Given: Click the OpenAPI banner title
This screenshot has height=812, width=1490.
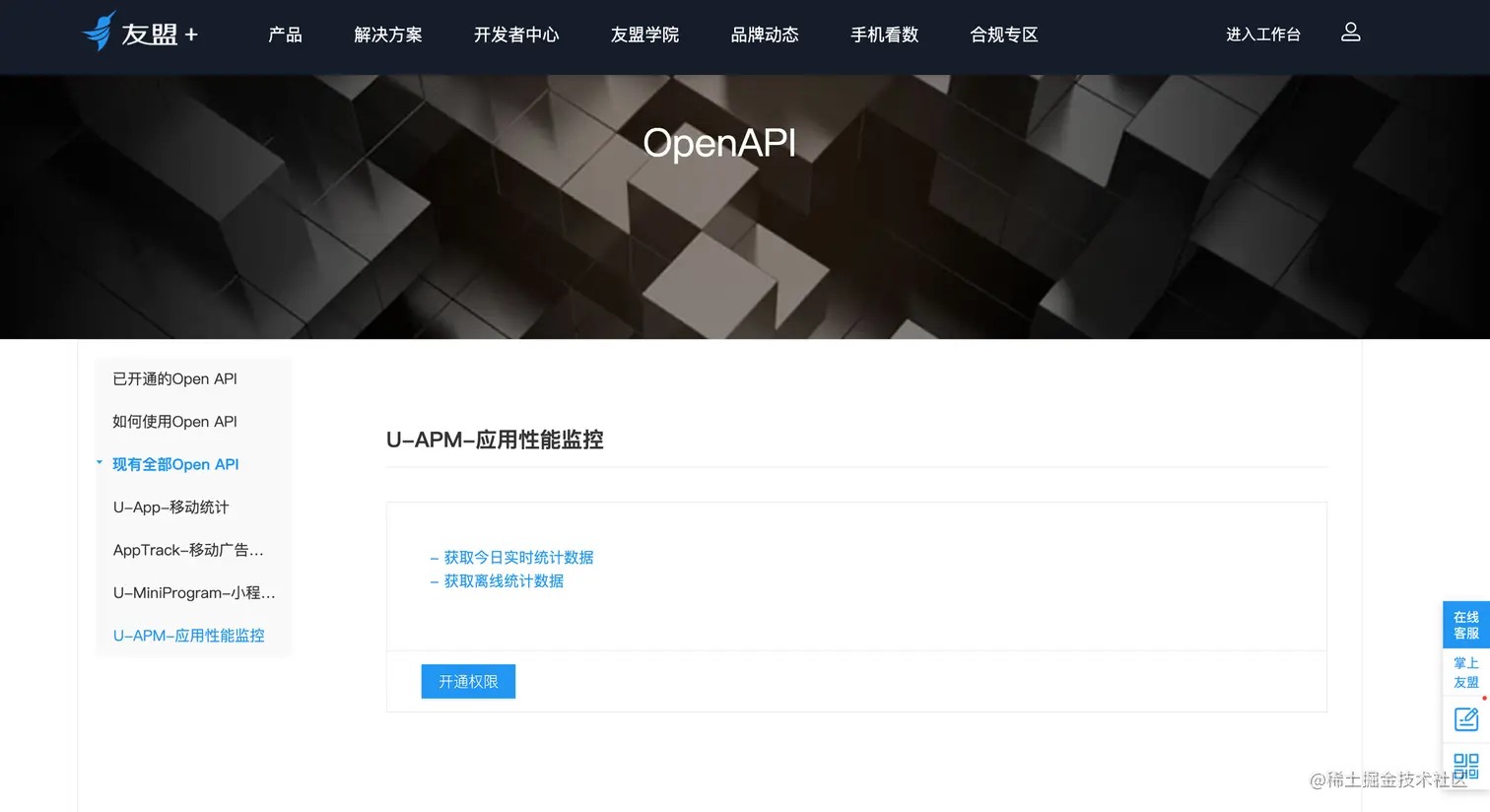Looking at the screenshot, I should 719,144.
